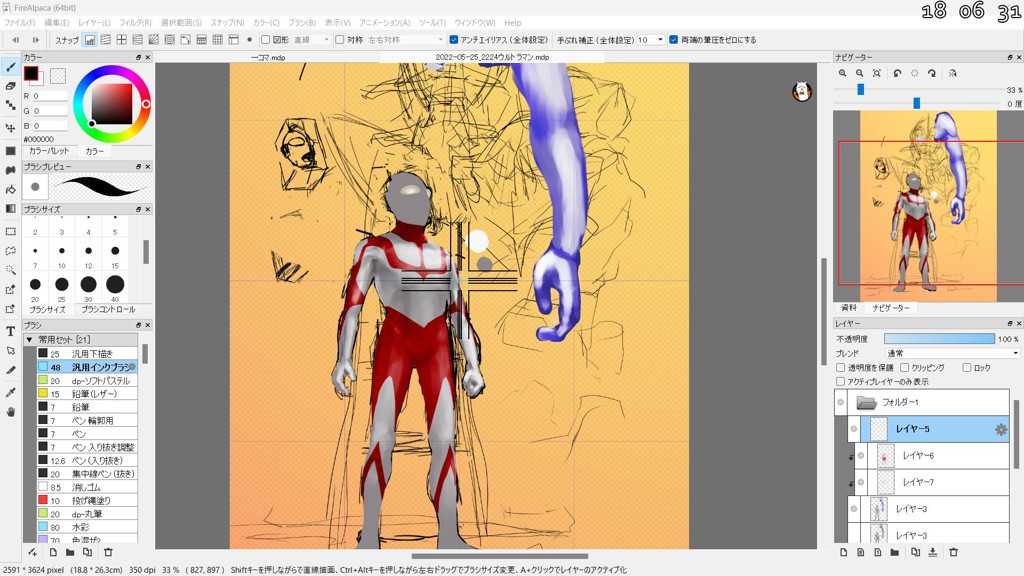Check アクティブレイヤーのみ表示
Image resolution: width=1024 pixels, height=576 pixels.
coord(840,381)
